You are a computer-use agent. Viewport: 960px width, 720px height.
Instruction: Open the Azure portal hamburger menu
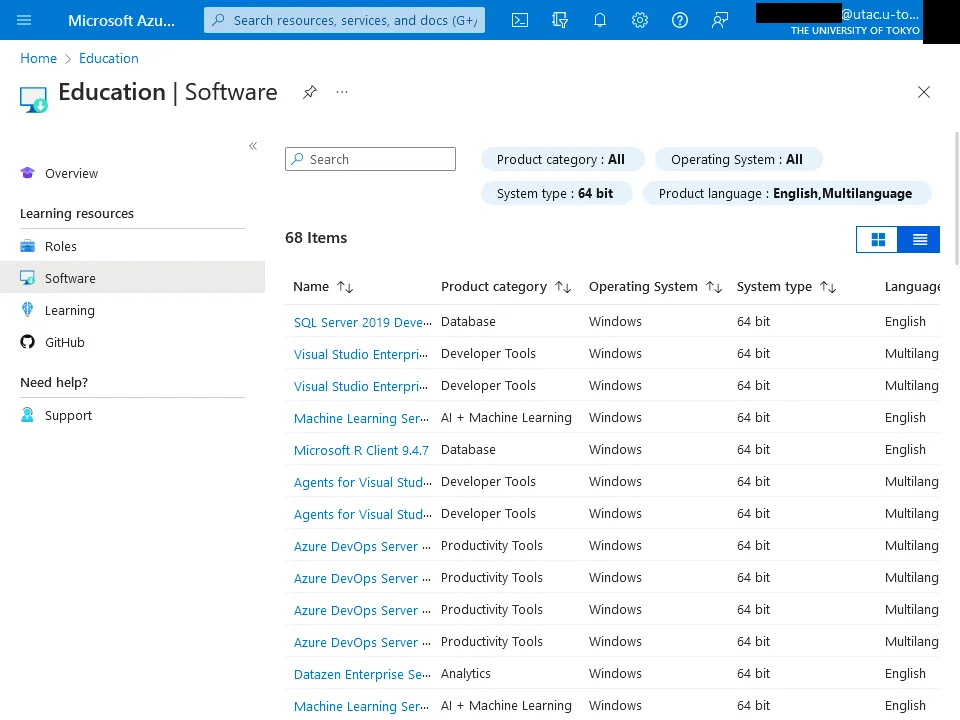(x=24, y=20)
